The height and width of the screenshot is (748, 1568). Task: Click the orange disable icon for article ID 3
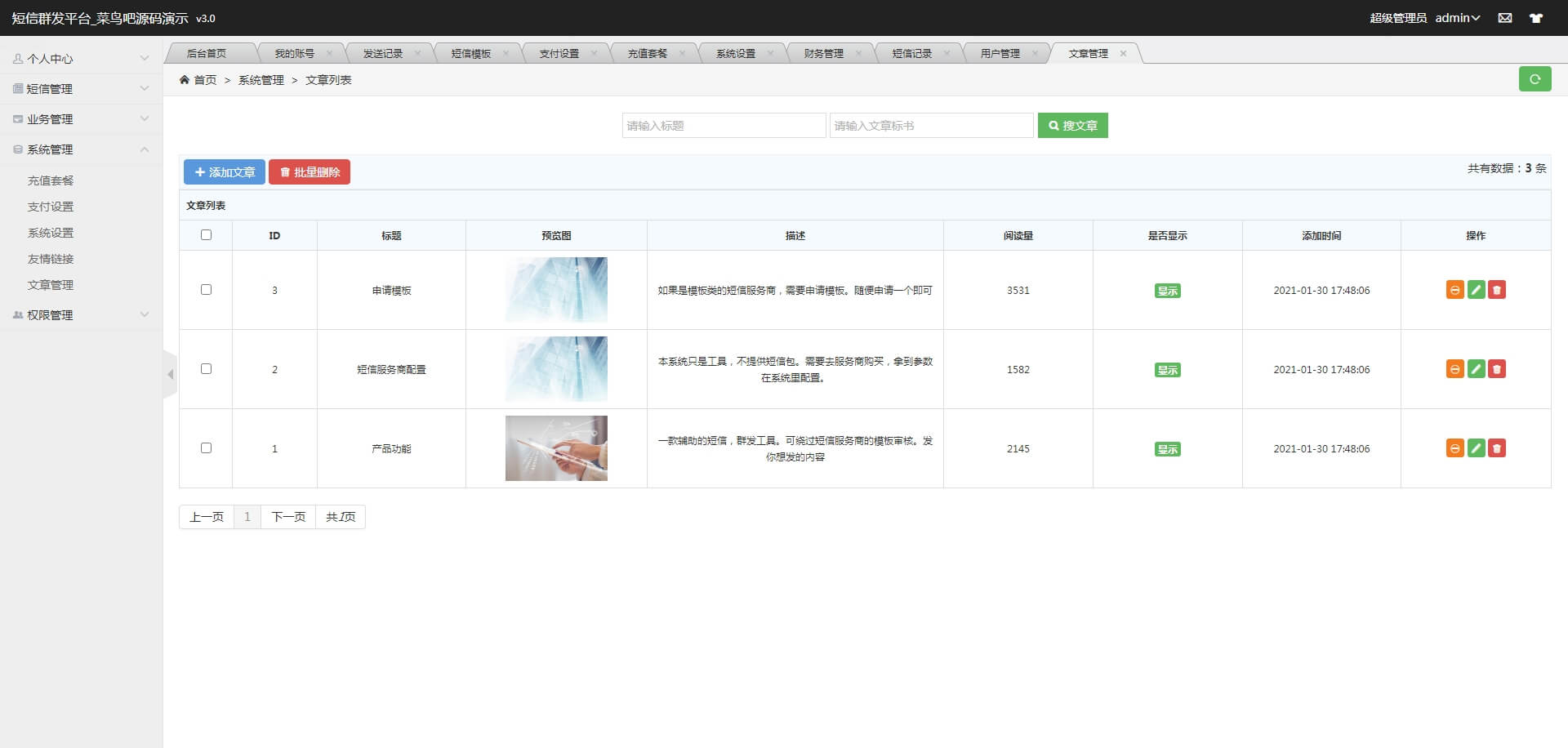click(x=1454, y=290)
